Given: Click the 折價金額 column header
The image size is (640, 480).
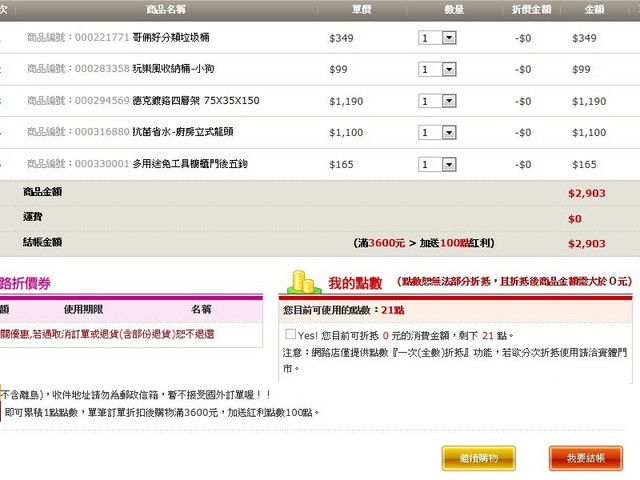Looking at the screenshot, I should tap(531, 9).
